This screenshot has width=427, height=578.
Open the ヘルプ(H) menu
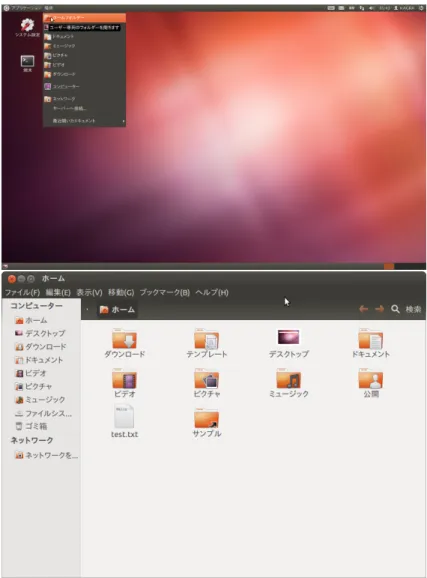click(x=212, y=293)
